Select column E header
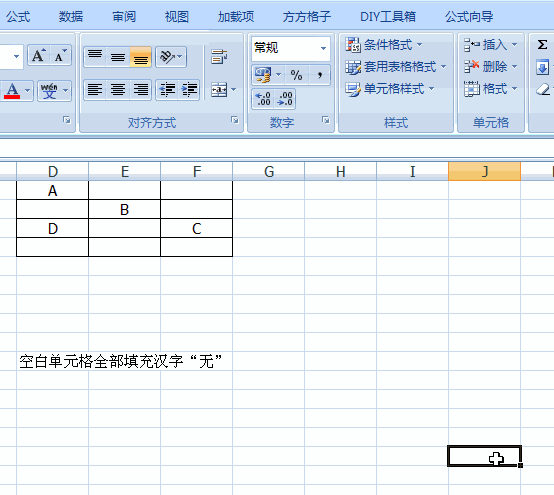The height and width of the screenshot is (495, 554). pos(124,171)
